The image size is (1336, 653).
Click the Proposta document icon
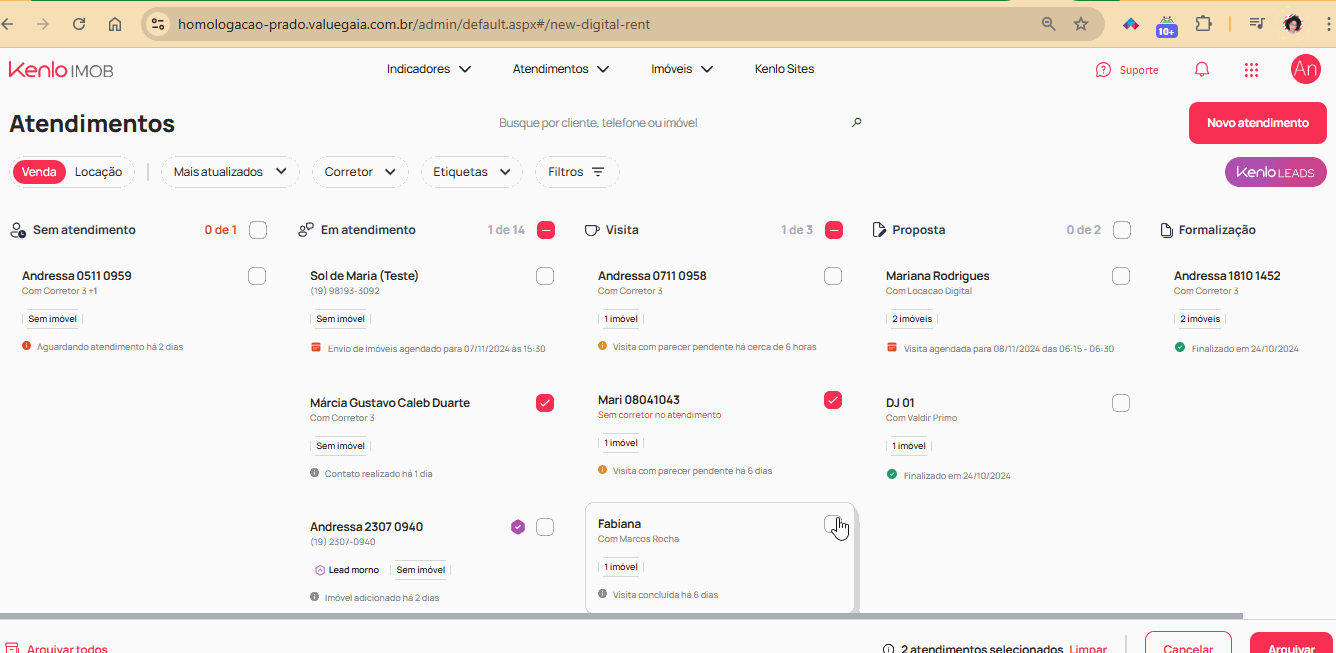click(879, 230)
